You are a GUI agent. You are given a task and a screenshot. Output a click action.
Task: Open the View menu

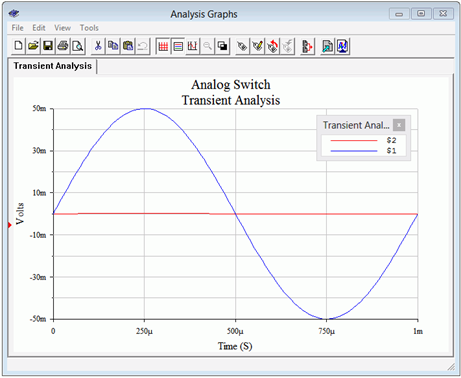tap(62, 28)
